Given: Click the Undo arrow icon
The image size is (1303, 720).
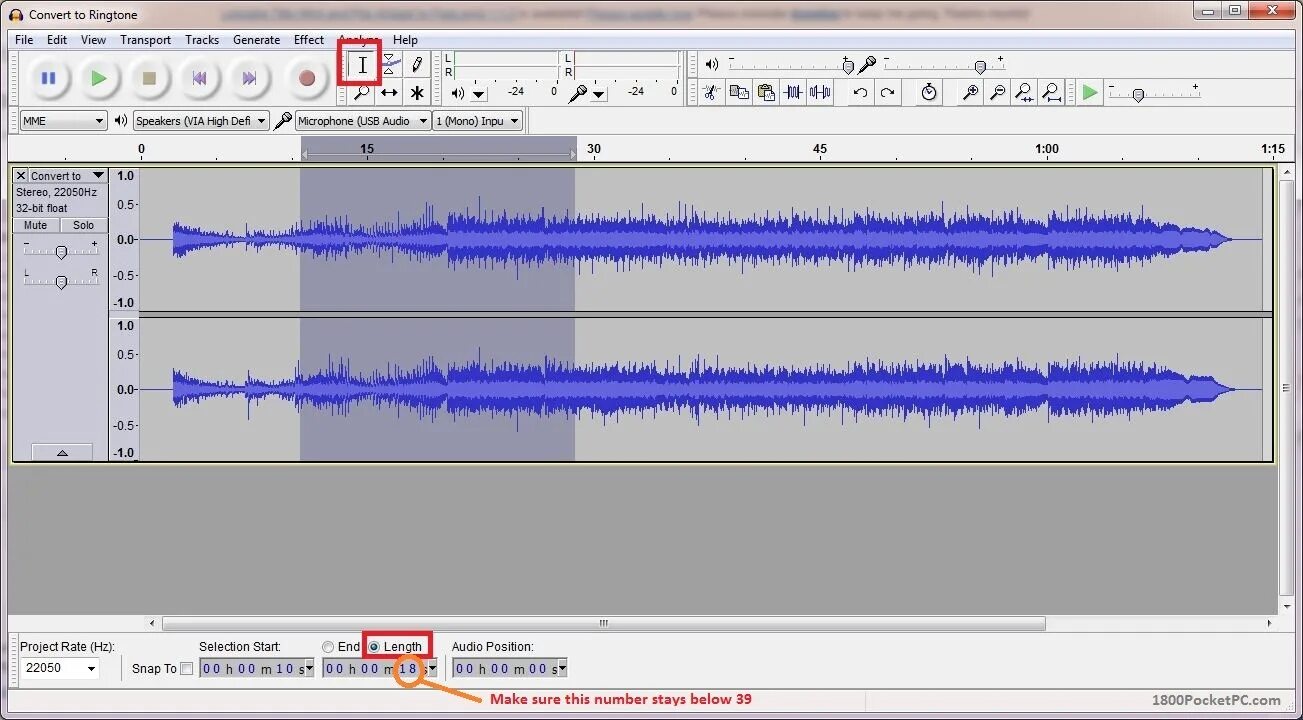Looking at the screenshot, I should pos(860,92).
